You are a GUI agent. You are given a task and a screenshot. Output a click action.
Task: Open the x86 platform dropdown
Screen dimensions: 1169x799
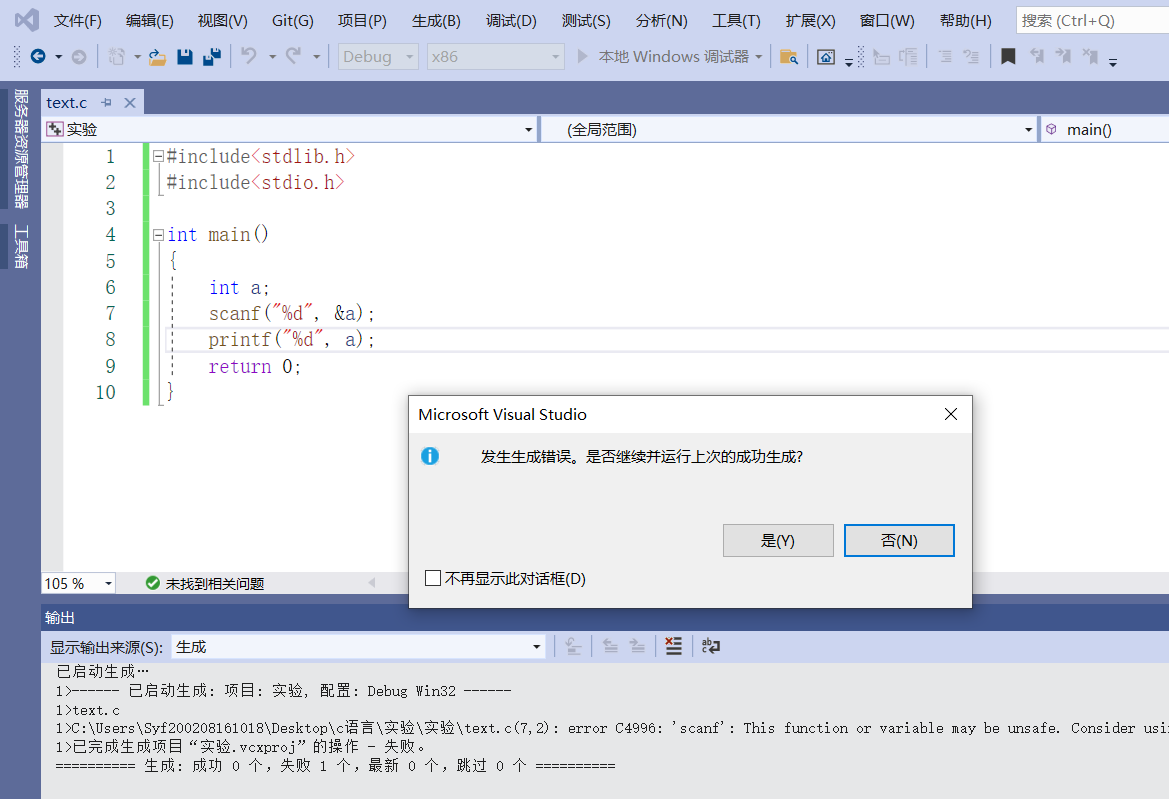tap(496, 57)
